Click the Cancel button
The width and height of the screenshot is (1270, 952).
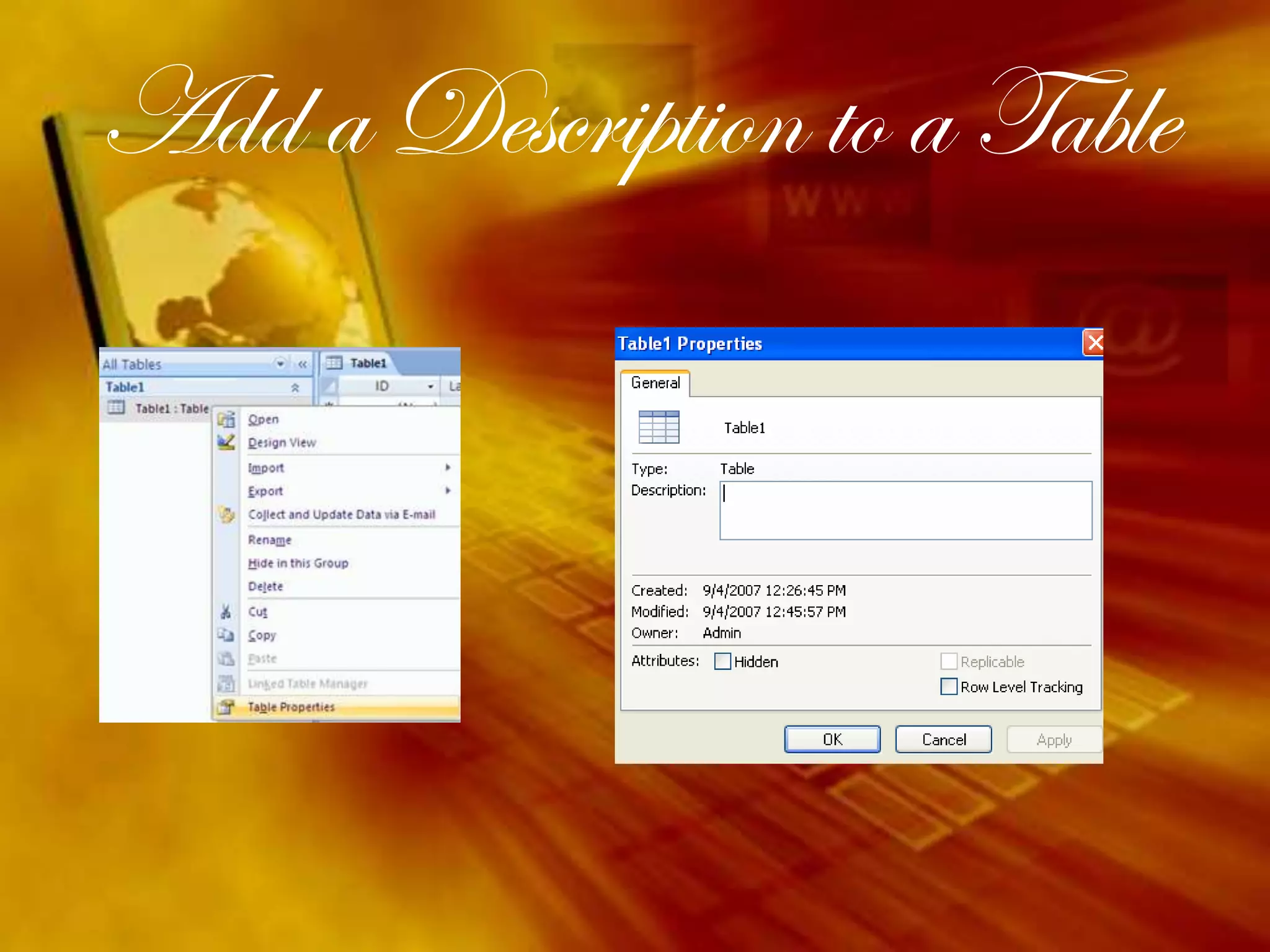(943, 739)
